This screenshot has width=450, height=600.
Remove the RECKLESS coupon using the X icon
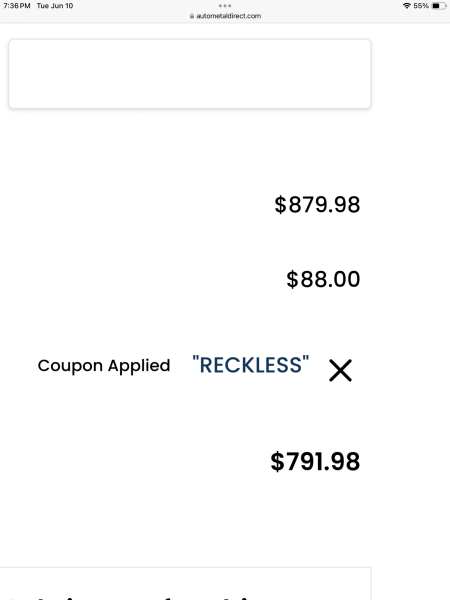point(340,370)
